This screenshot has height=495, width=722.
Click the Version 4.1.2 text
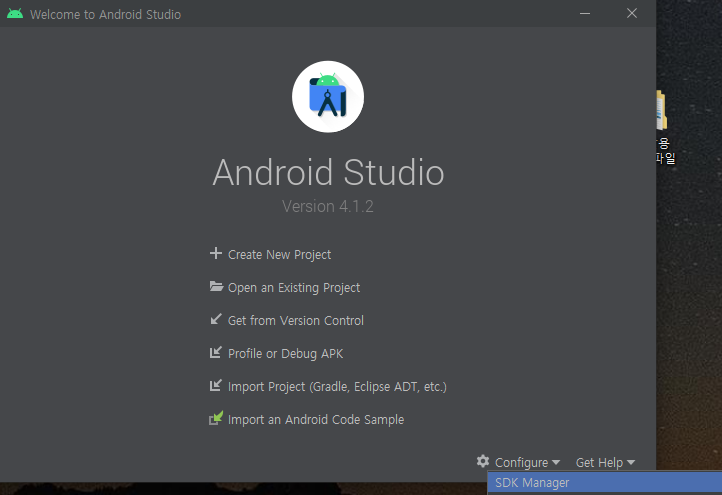327,206
